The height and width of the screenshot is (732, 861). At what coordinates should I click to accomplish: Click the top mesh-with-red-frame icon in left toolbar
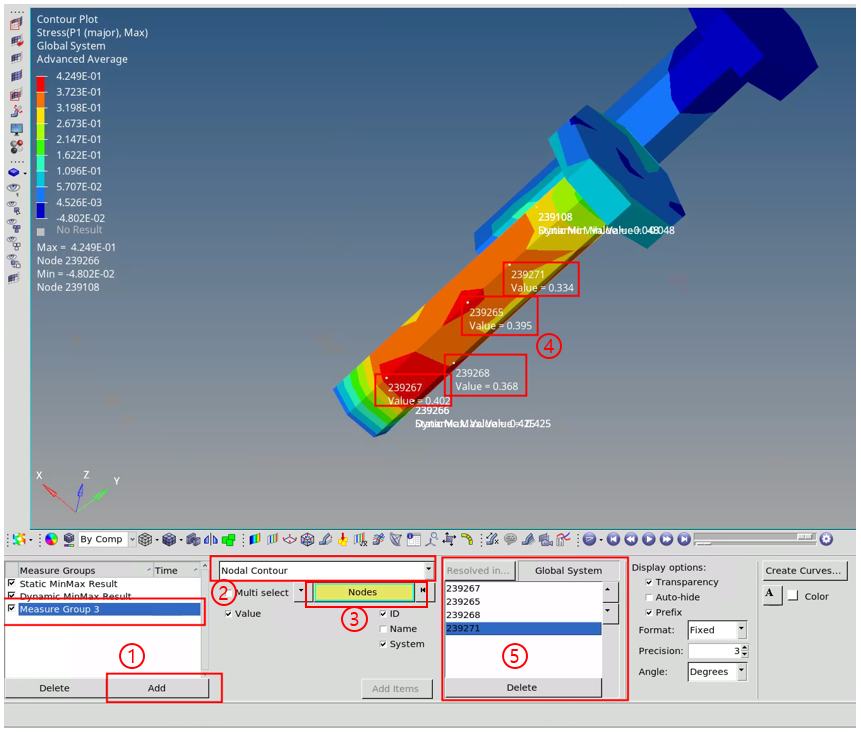tap(16, 23)
